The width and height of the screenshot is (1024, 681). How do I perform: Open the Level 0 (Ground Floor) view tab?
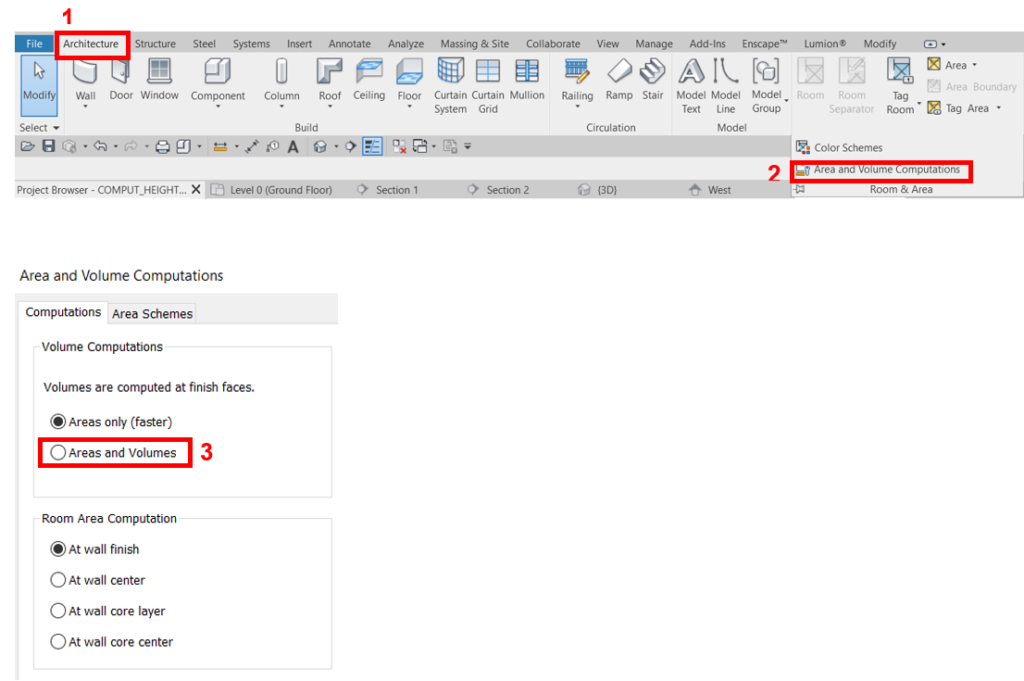pos(272,190)
